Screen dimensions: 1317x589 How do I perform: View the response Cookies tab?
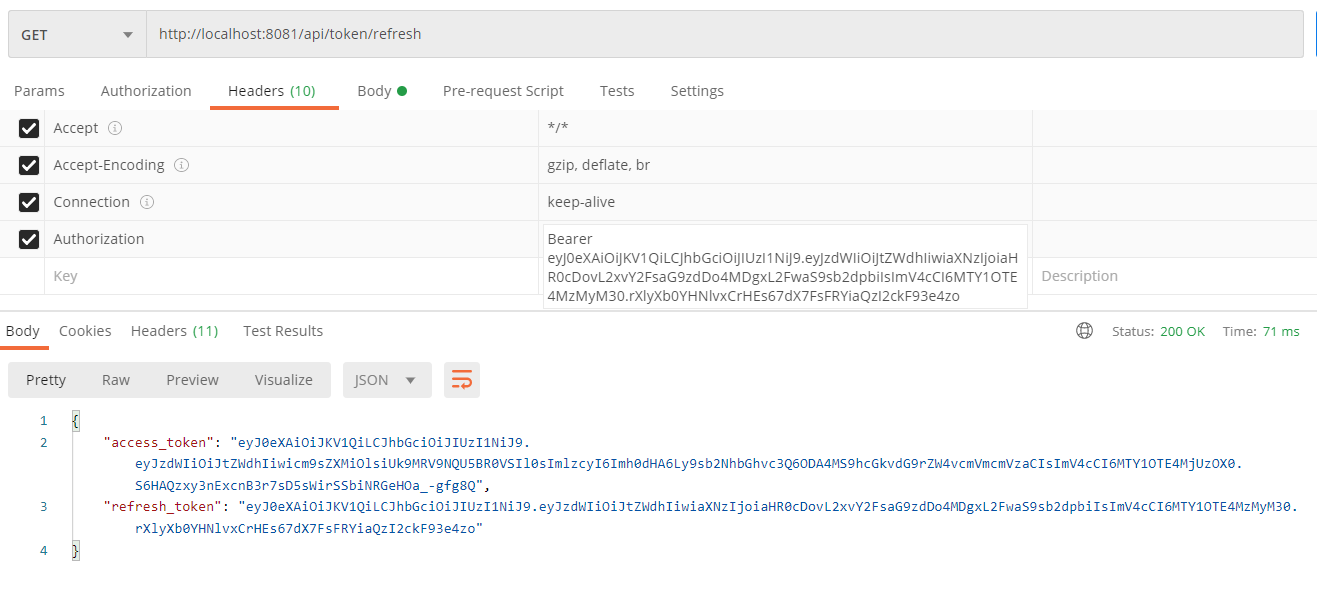(85, 330)
